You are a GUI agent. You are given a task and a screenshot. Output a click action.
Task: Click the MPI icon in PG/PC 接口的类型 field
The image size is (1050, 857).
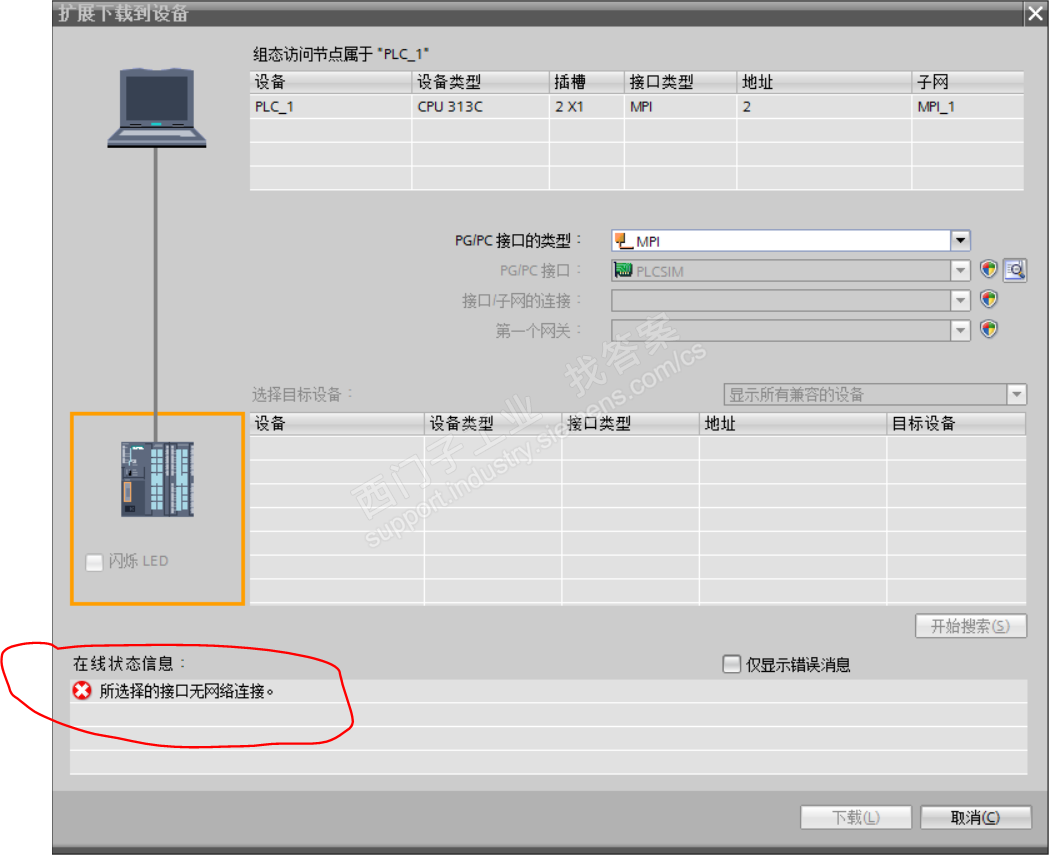[x=624, y=240]
